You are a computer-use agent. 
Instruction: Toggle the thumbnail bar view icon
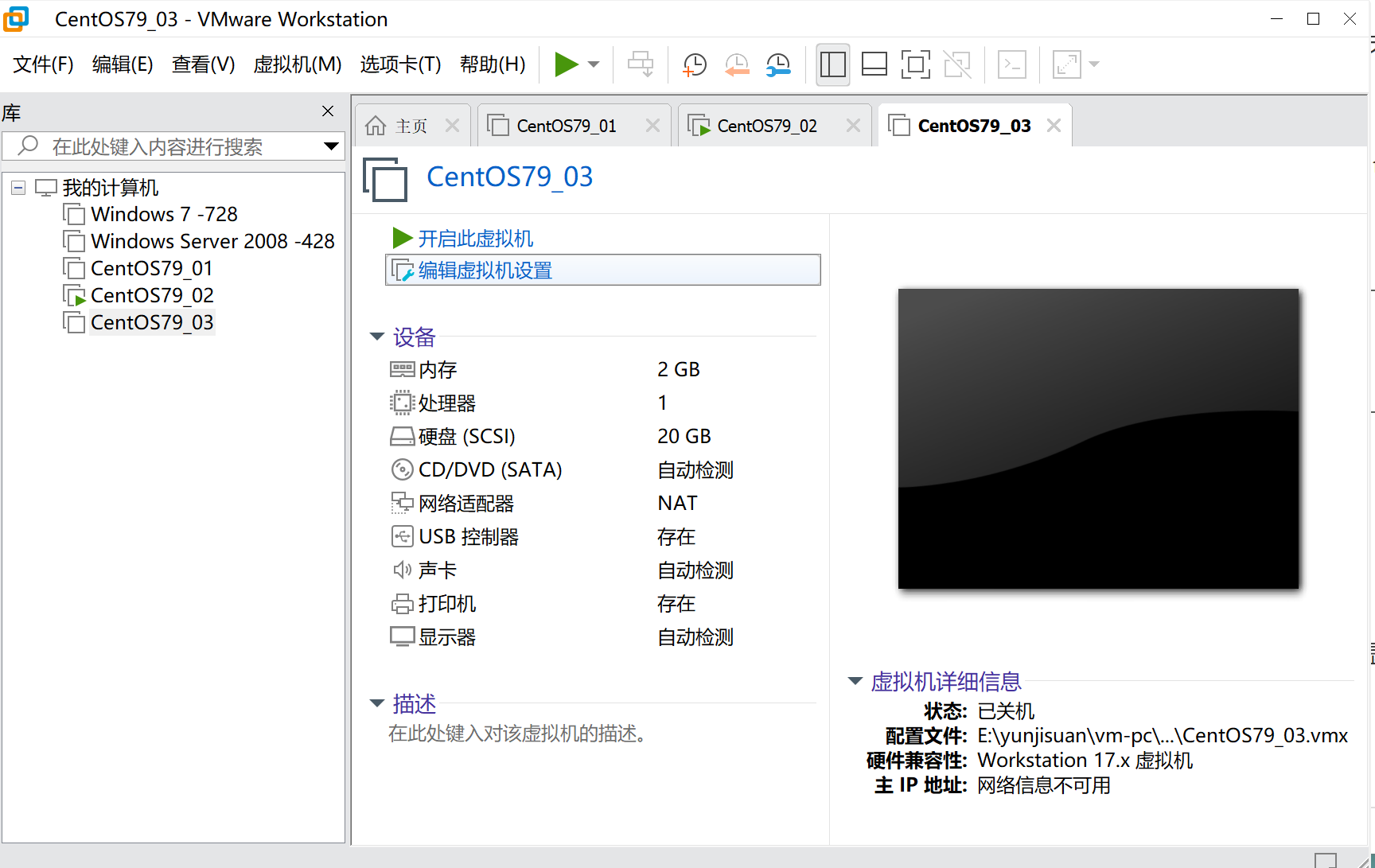[x=874, y=64]
